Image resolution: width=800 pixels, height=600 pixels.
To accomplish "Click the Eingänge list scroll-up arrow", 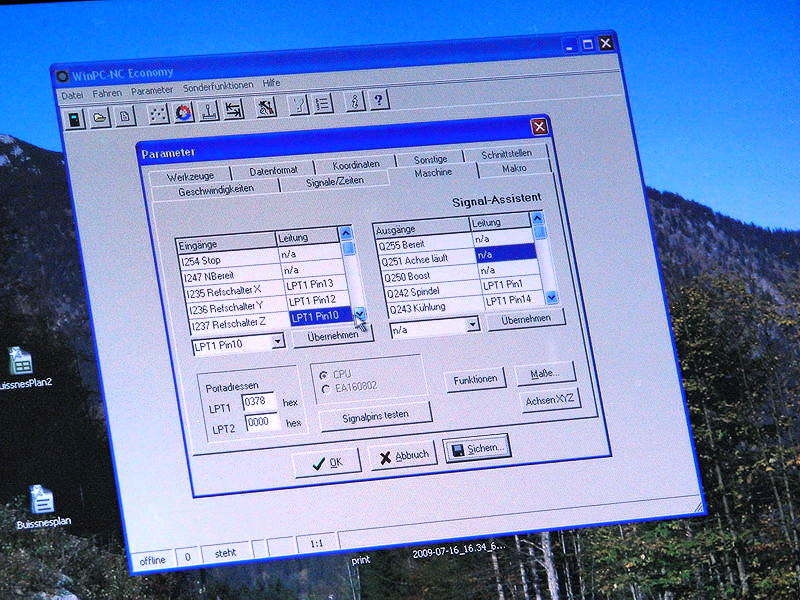I will (345, 234).
